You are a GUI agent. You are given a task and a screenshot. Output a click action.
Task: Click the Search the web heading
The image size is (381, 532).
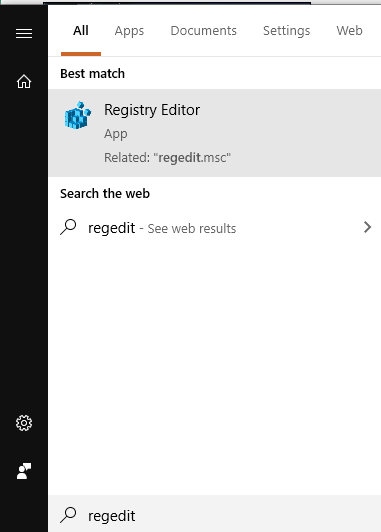point(105,193)
